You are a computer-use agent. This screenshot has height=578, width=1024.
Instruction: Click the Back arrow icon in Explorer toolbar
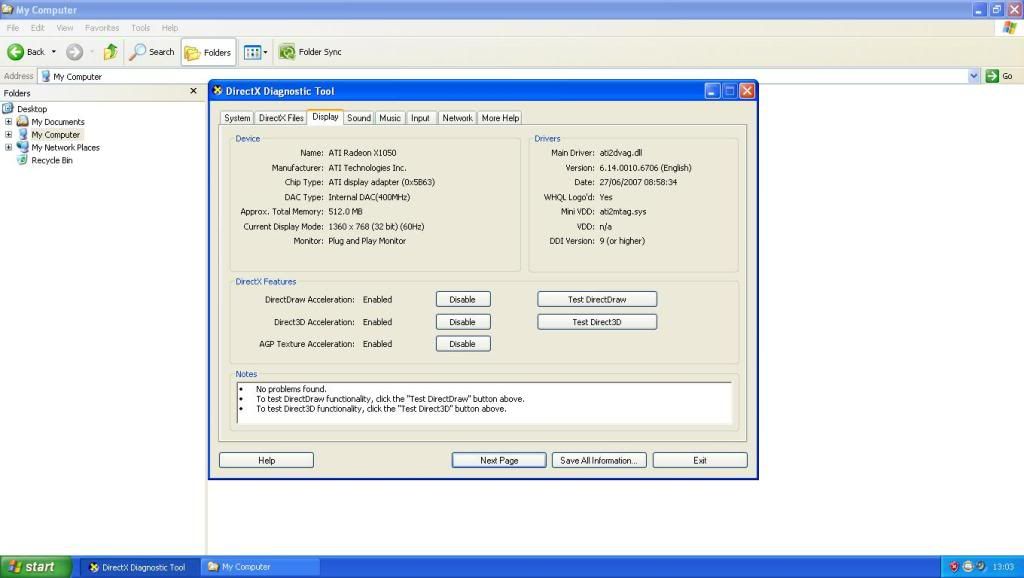(16, 52)
